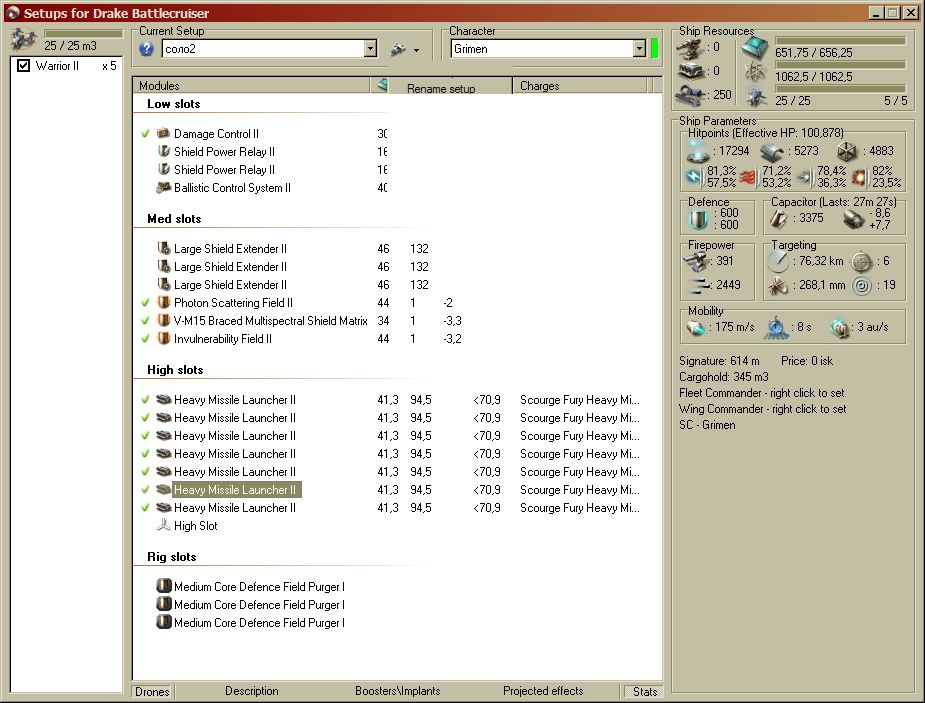Image resolution: width=925 pixels, height=703 pixels.
Task: Click the drone bay icon above Warrior II
Action: (x=24, y=40)
